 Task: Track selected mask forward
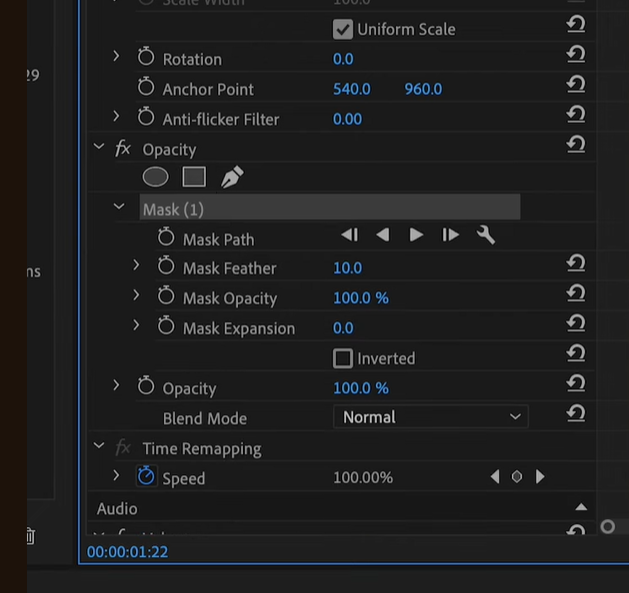coord(416,235)
